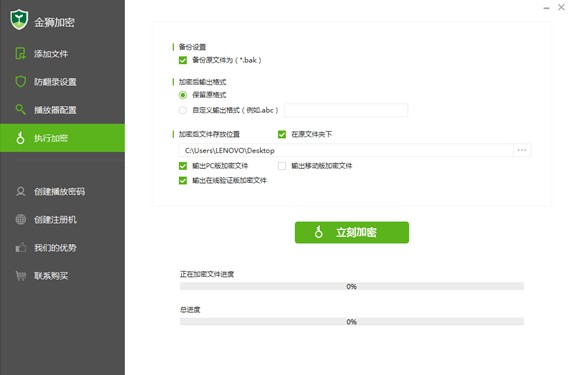Click the 备份设置 section heading

tap(192, 47)
